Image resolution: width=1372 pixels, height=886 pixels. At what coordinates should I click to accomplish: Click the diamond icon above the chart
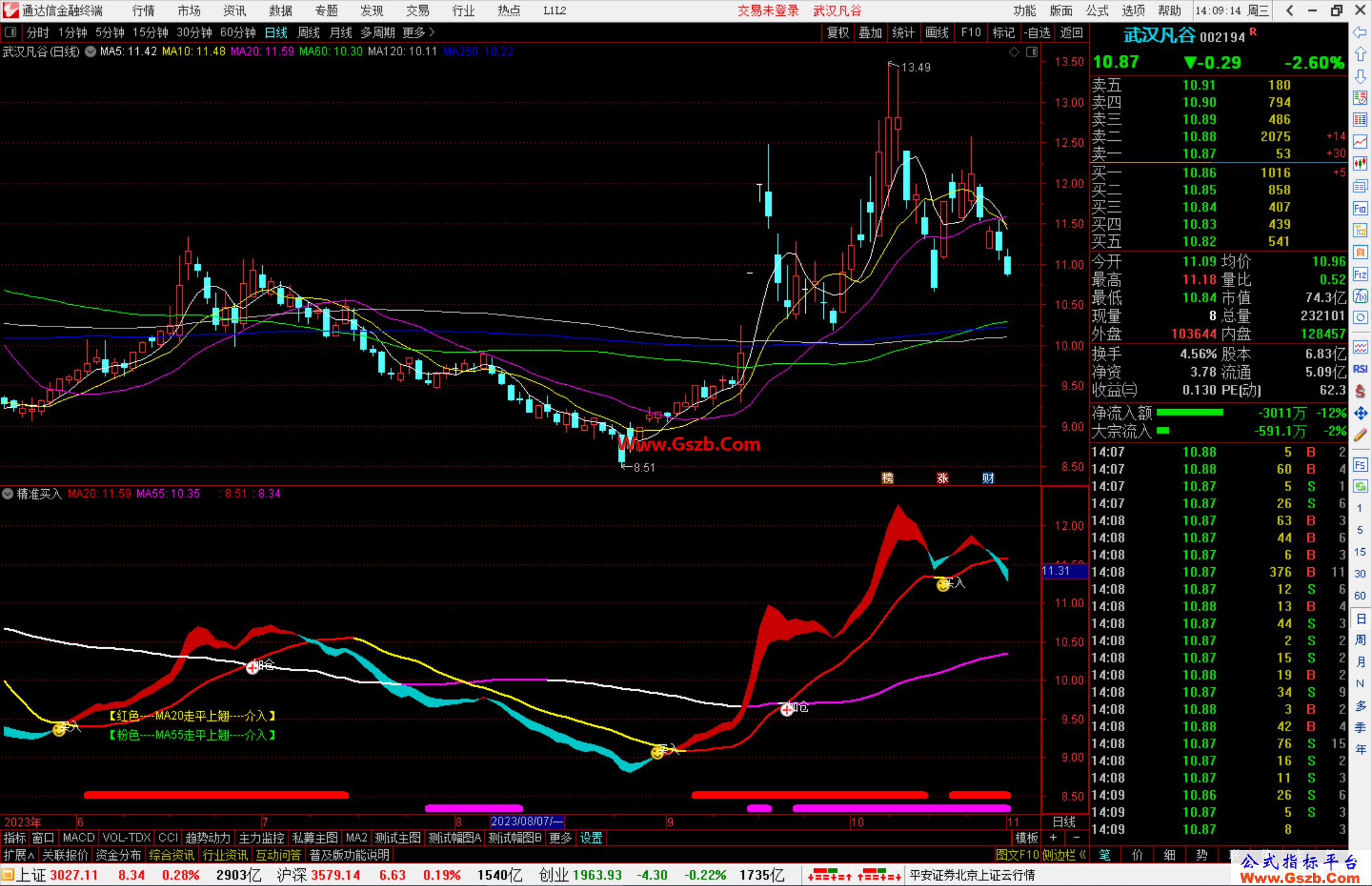click(1014, 52)
